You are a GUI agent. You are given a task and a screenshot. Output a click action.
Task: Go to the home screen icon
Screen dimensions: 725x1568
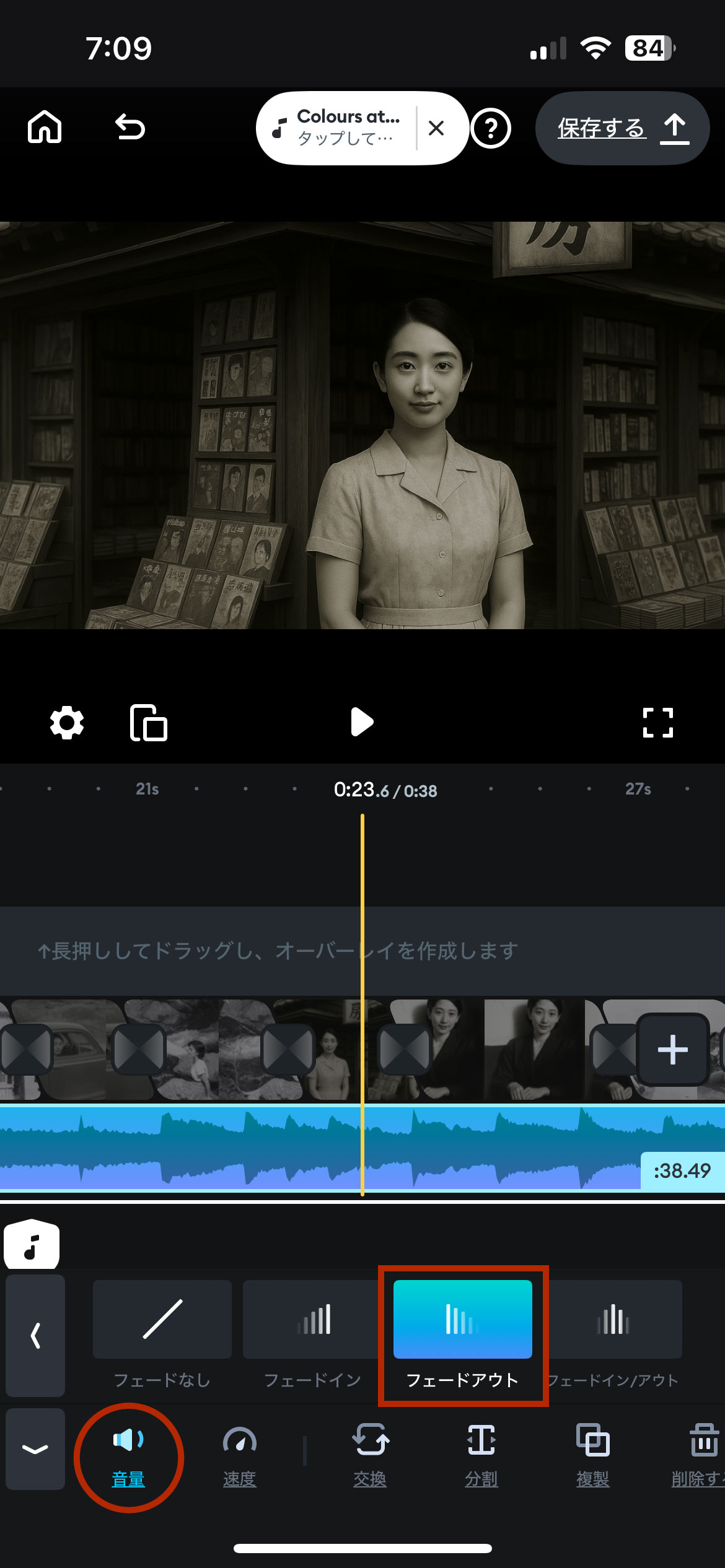tap(45, 128)
